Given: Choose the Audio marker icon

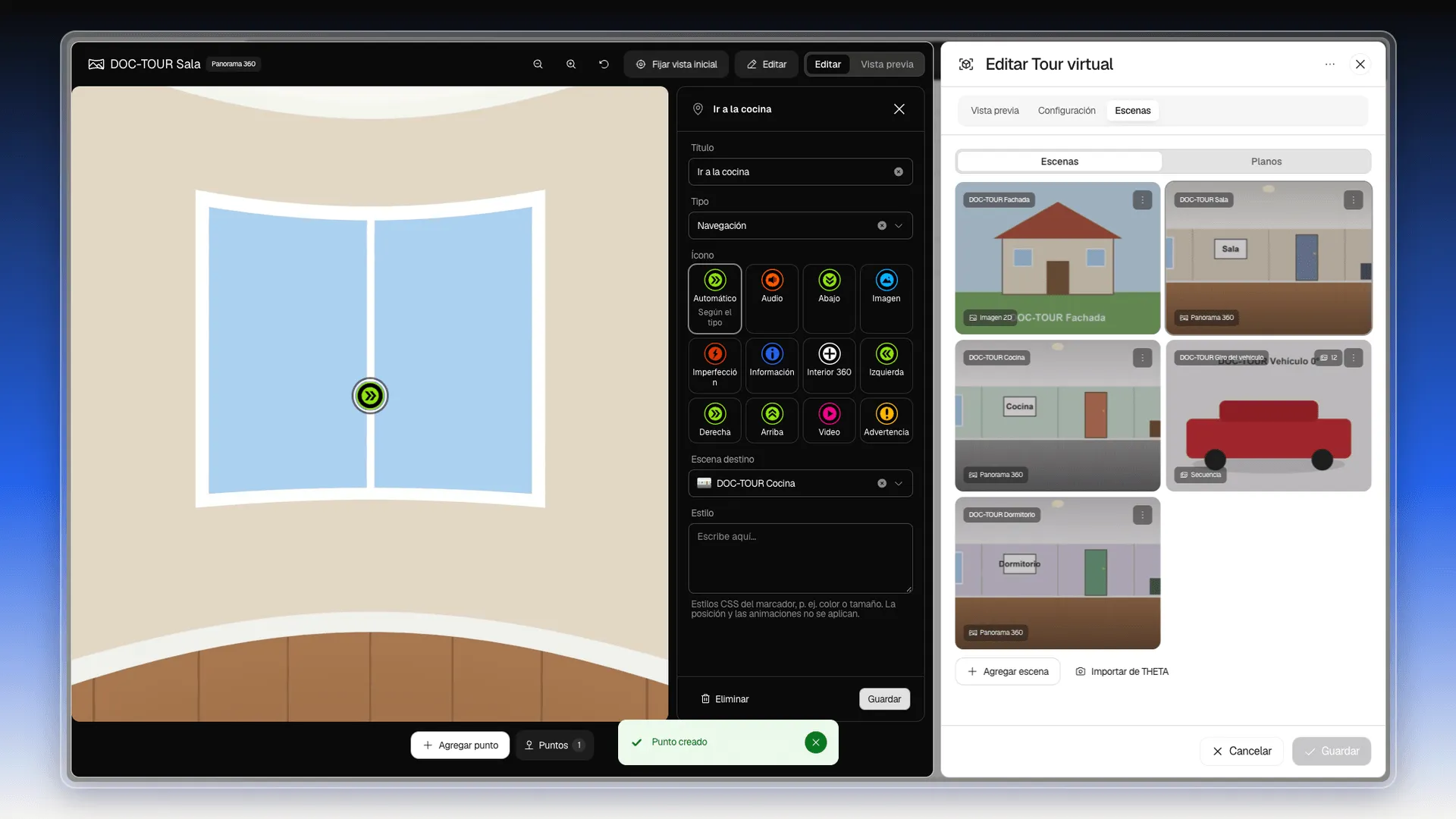Looking at the screenshot, I should click(x=771, y=299).
